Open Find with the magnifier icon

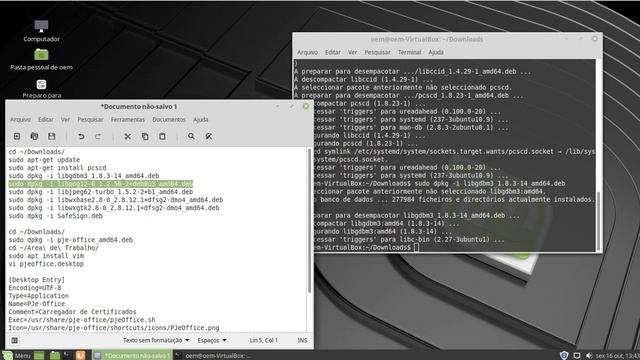(x=191, y=136)
